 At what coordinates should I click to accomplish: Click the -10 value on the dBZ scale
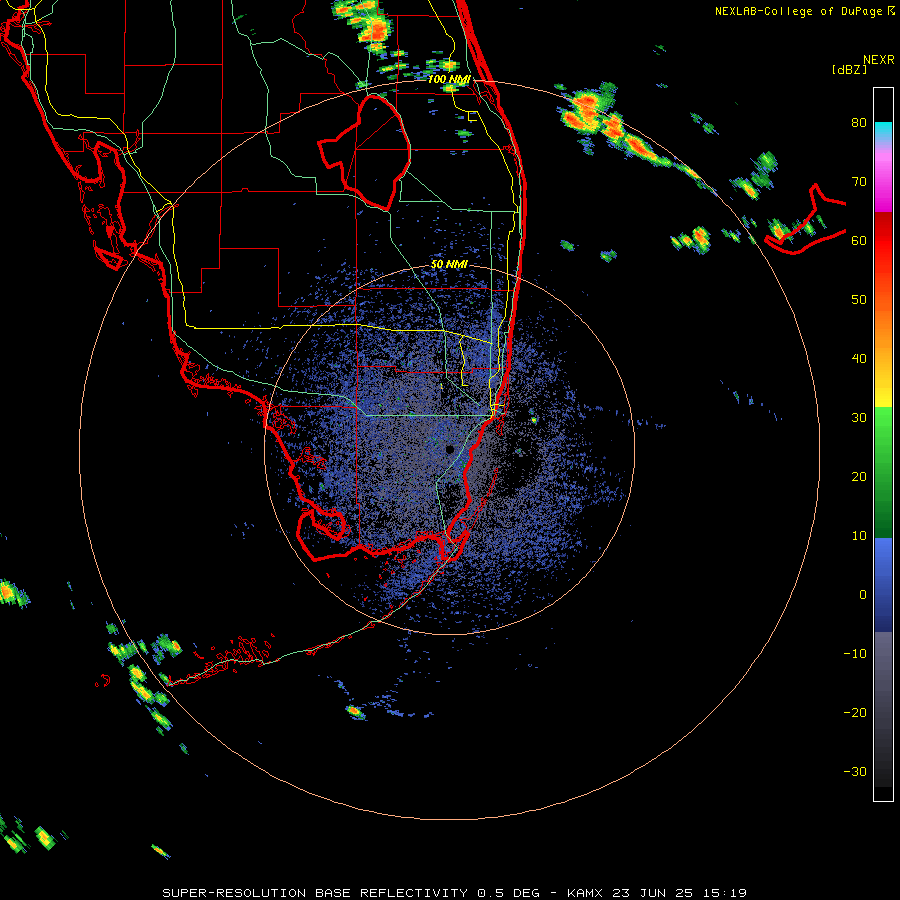point(855,654)
